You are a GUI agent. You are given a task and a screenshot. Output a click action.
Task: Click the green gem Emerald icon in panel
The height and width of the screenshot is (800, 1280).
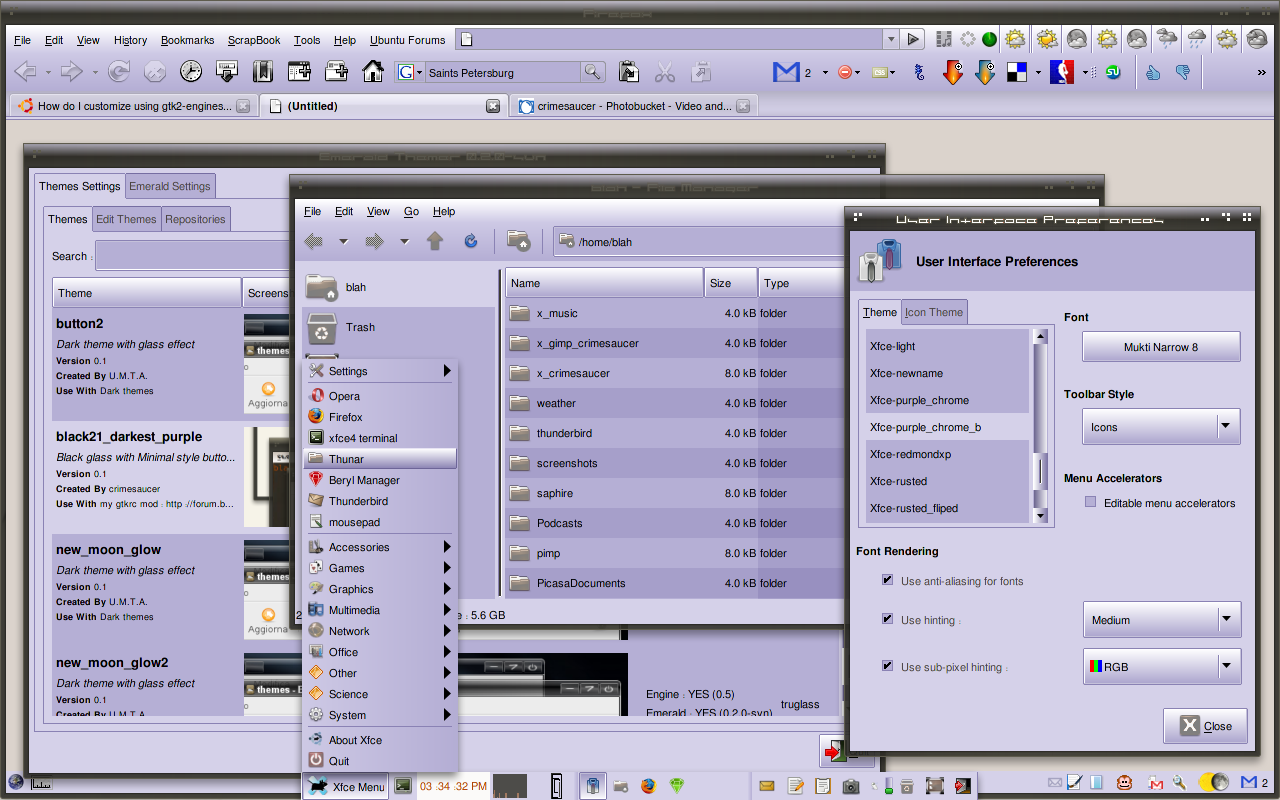[677, 786]
